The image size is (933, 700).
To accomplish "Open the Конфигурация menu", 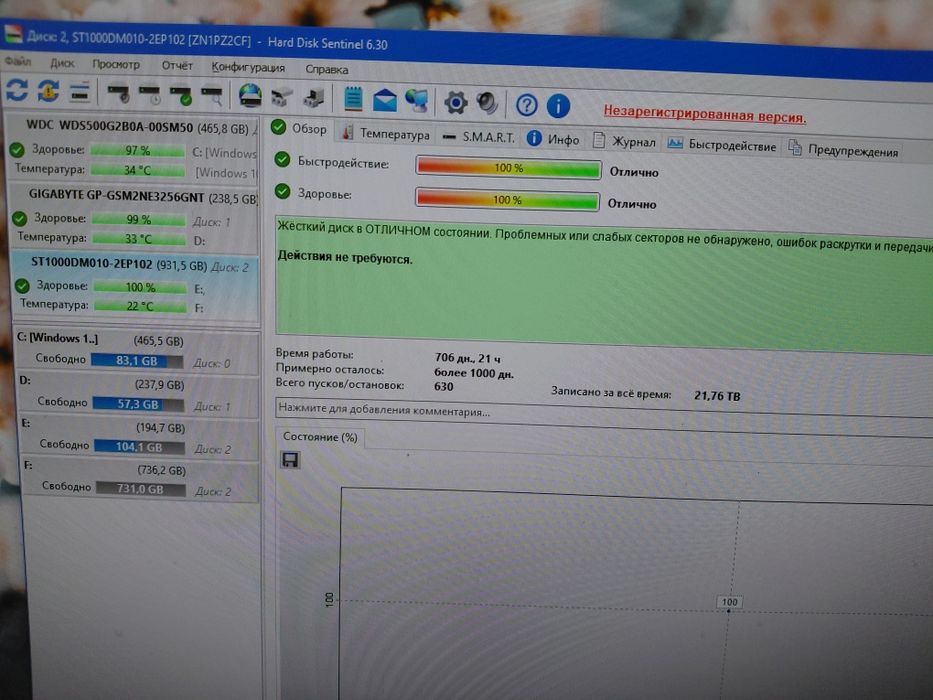I will (x=248, y=67).
